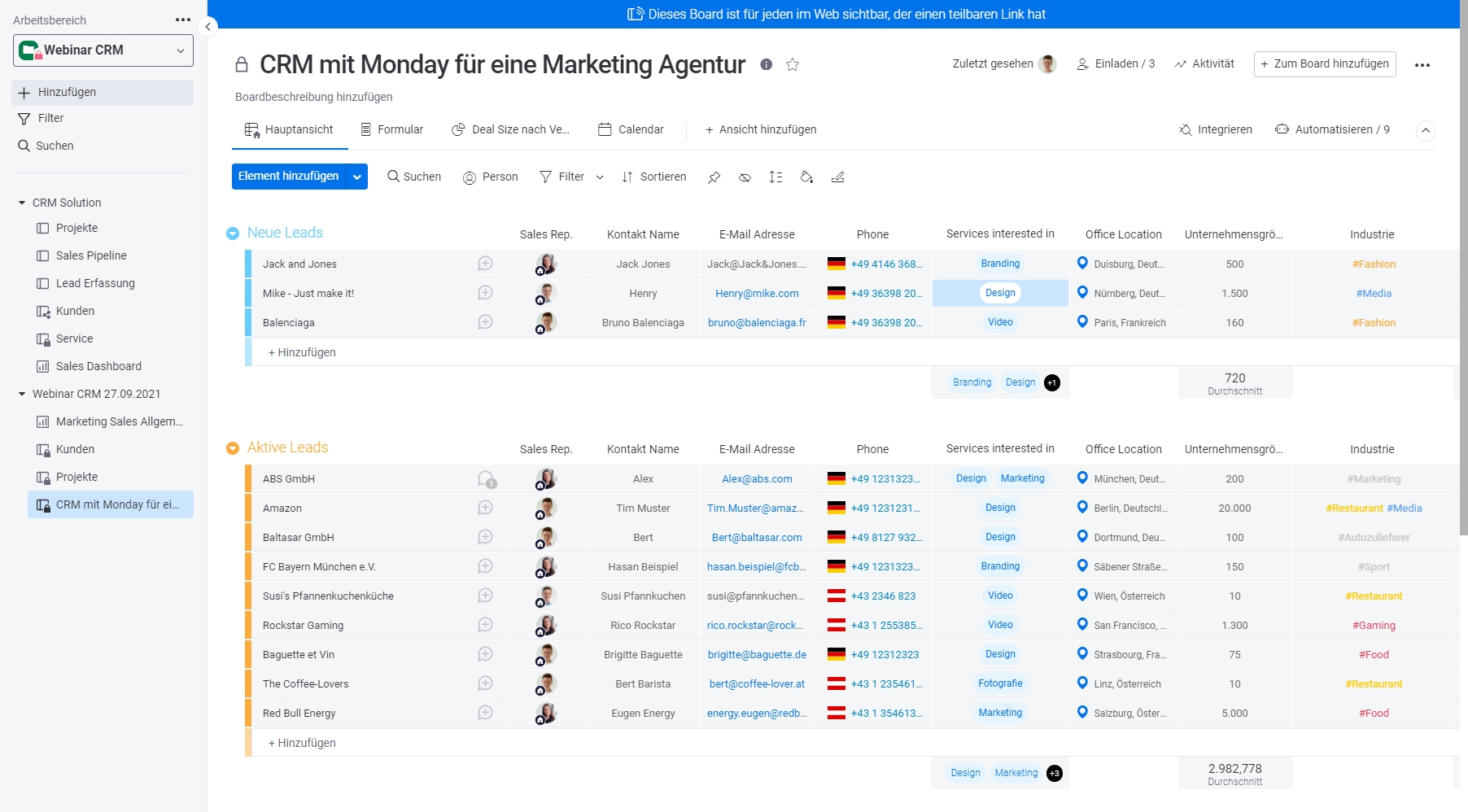
Task: Click the pin columns icon
Action: 714,177
